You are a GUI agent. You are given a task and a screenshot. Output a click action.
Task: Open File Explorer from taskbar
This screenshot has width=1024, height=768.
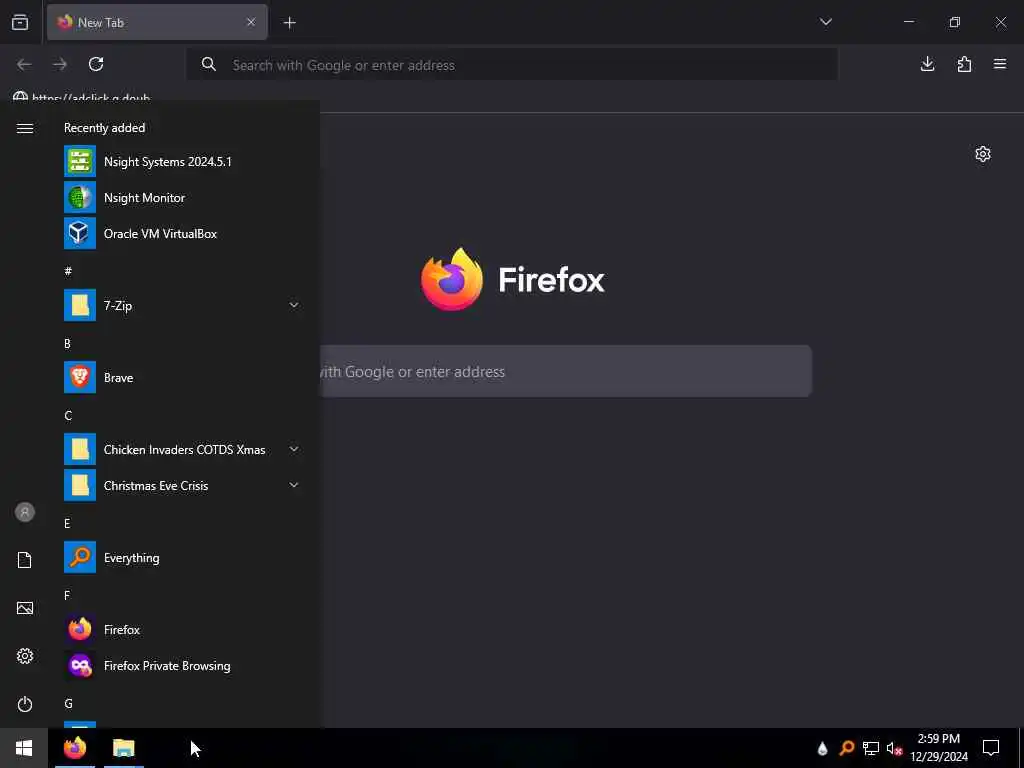coord(123,748)
